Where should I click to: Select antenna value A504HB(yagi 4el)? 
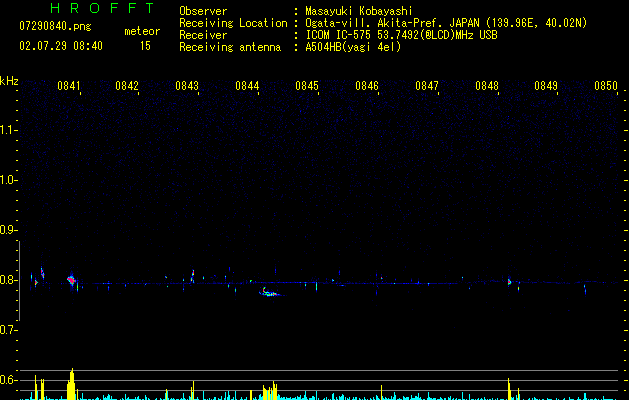[x=353, y=47]
